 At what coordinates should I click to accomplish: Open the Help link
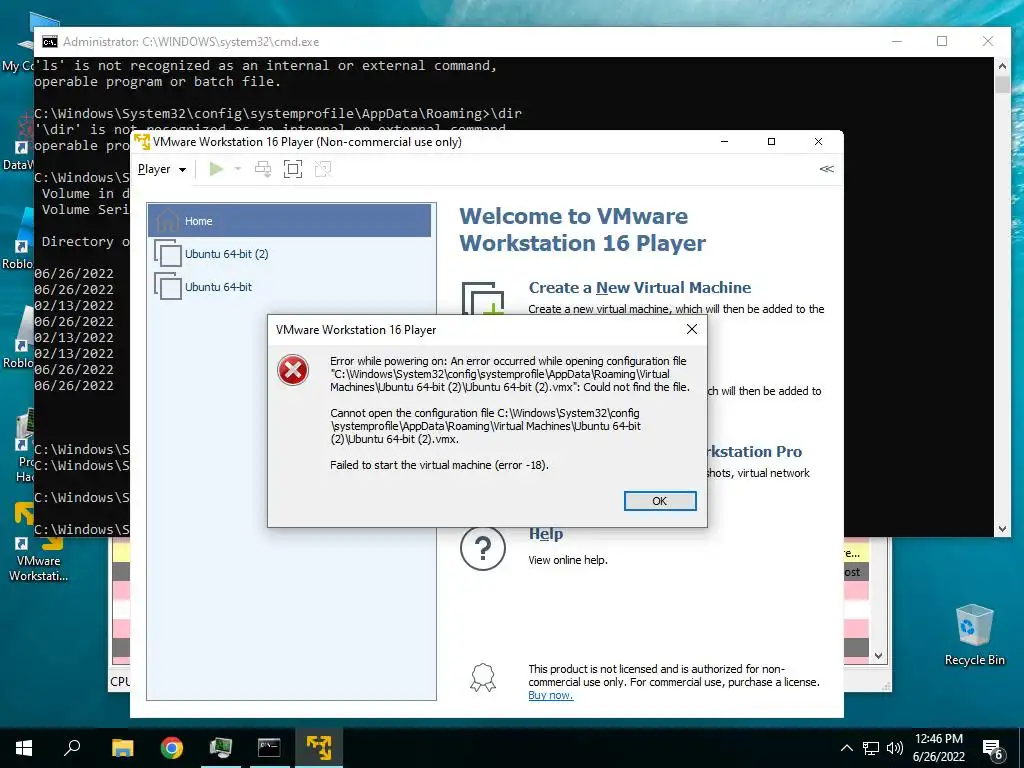545,534
